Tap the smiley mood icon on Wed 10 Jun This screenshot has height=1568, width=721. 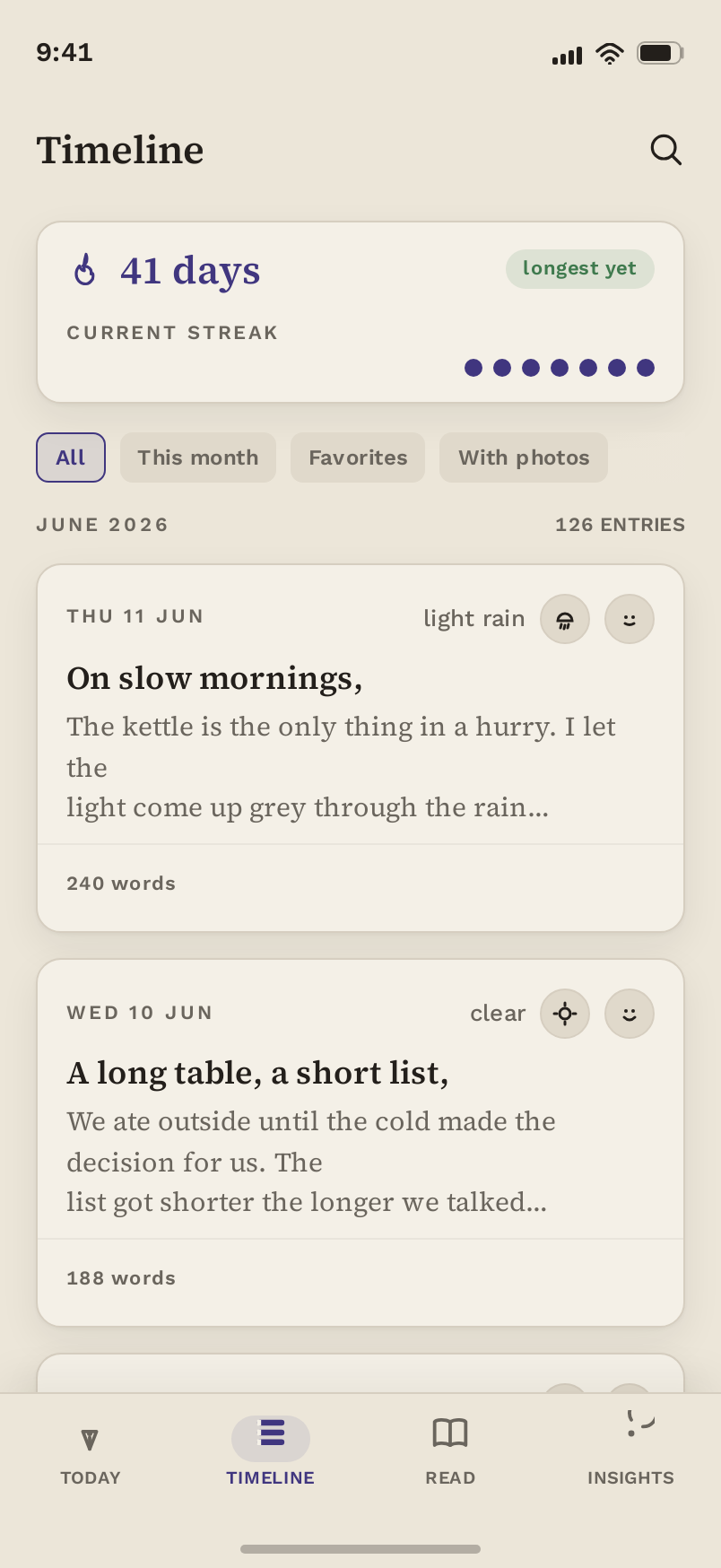pyautogui.click(x=630, y=1014)
